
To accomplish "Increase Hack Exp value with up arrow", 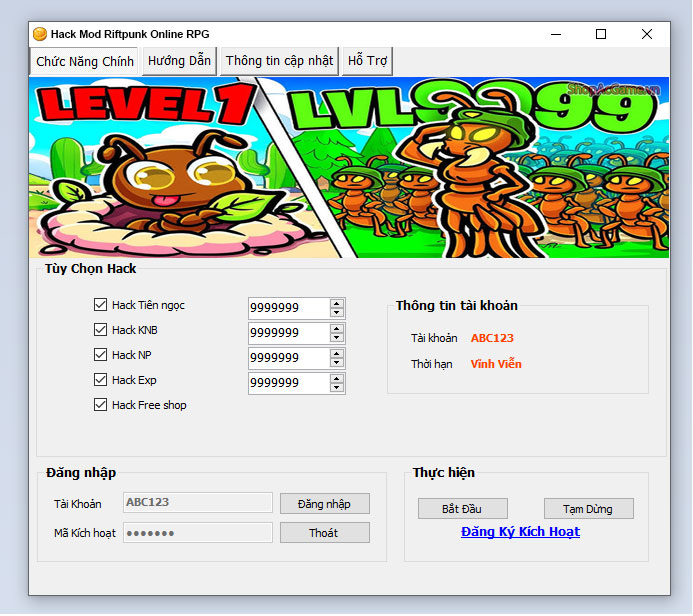I will pos(337,379).
